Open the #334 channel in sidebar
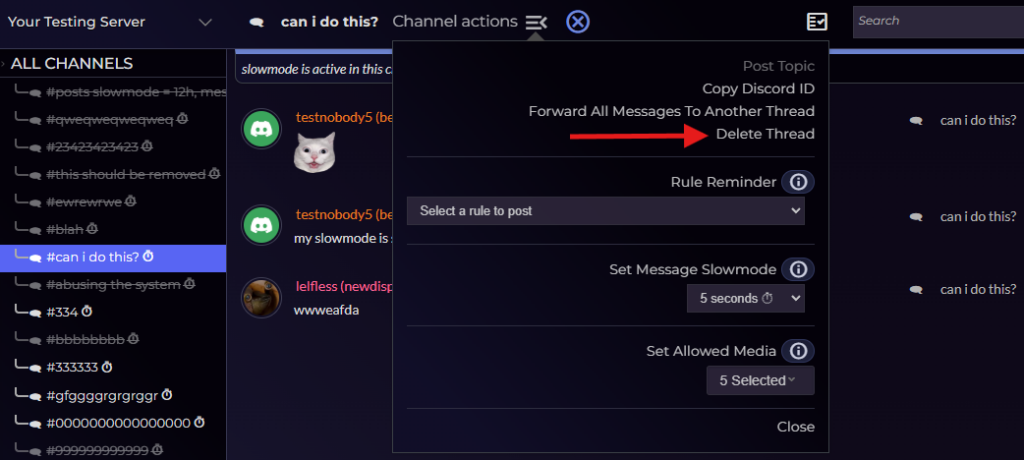Viewport: 1024px width, 460px height. point(62,311)
